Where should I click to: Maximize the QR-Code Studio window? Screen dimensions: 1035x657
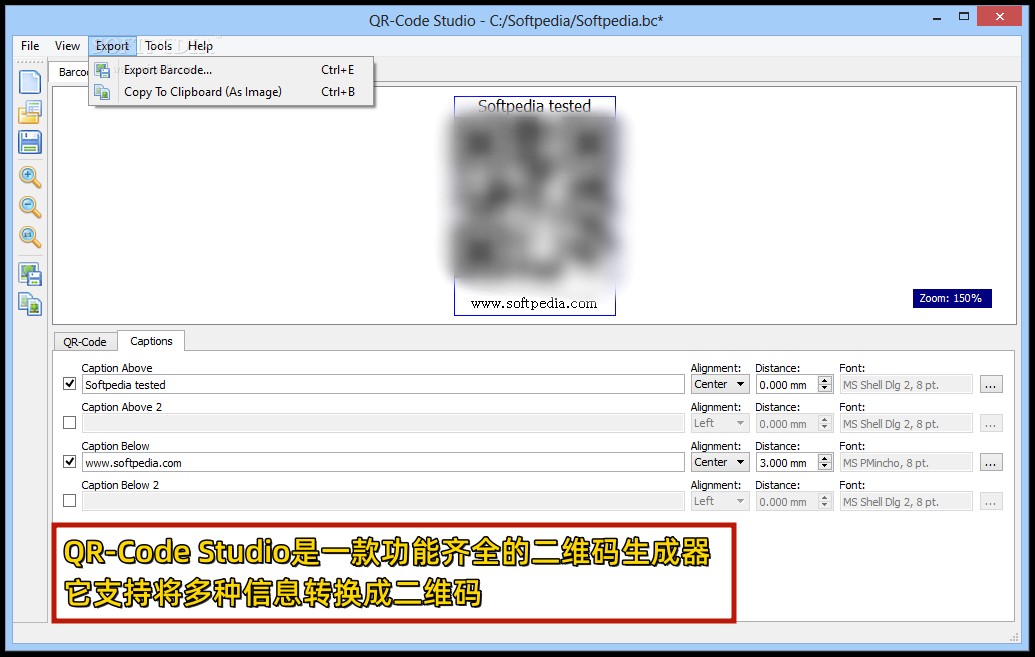click(964, 17)
